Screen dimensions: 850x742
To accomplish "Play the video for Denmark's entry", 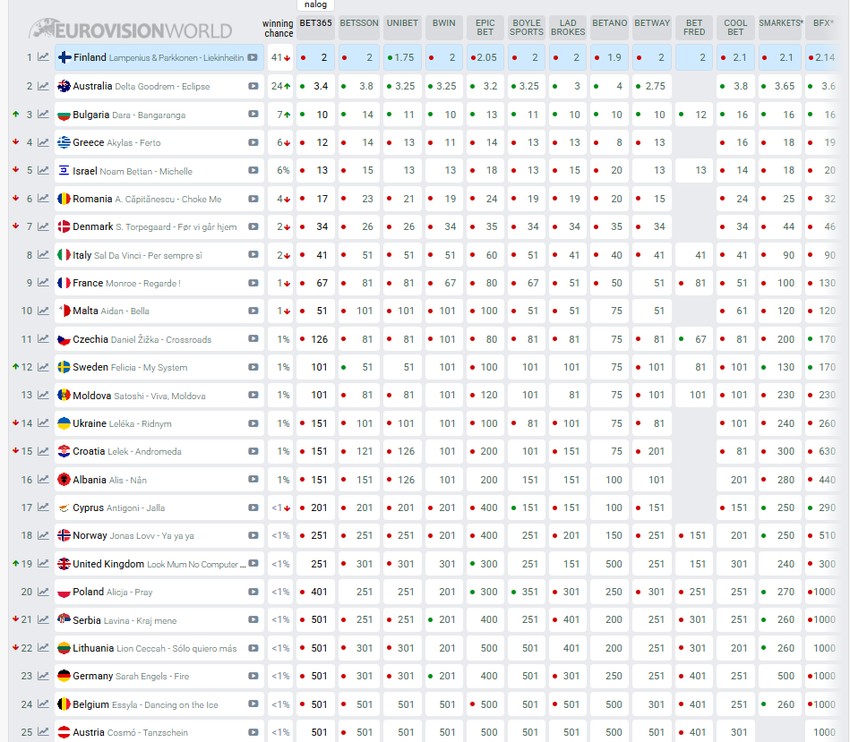I will pos(253,227).
